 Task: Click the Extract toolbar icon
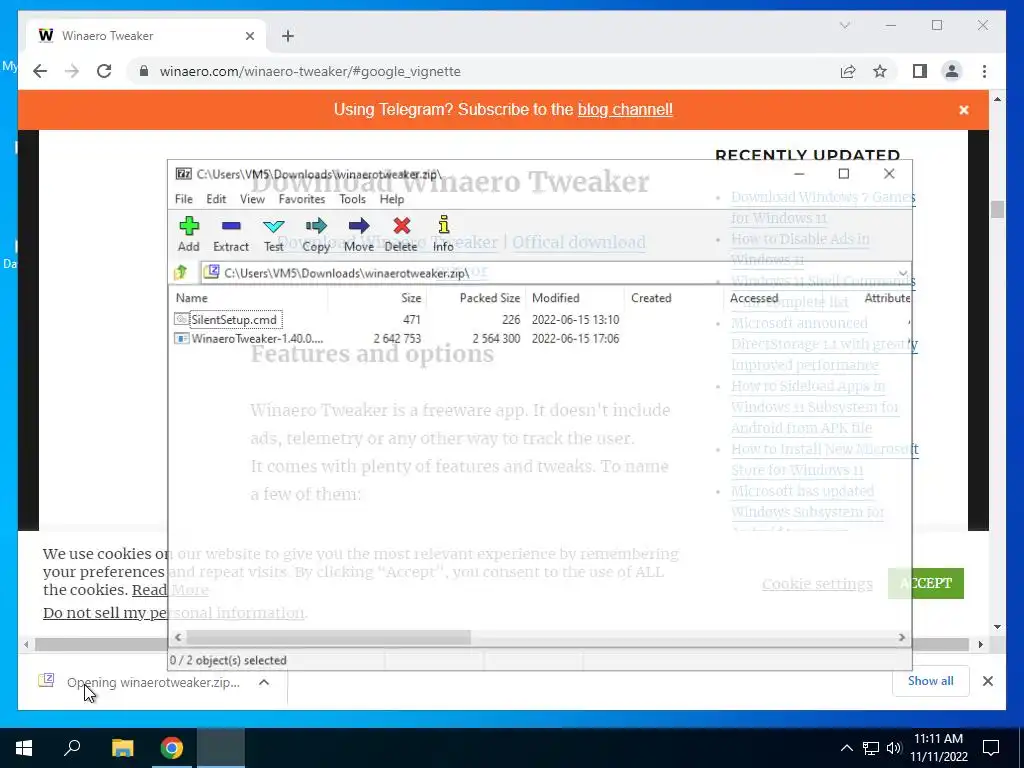pyautogui.click(x=231, y=234)
